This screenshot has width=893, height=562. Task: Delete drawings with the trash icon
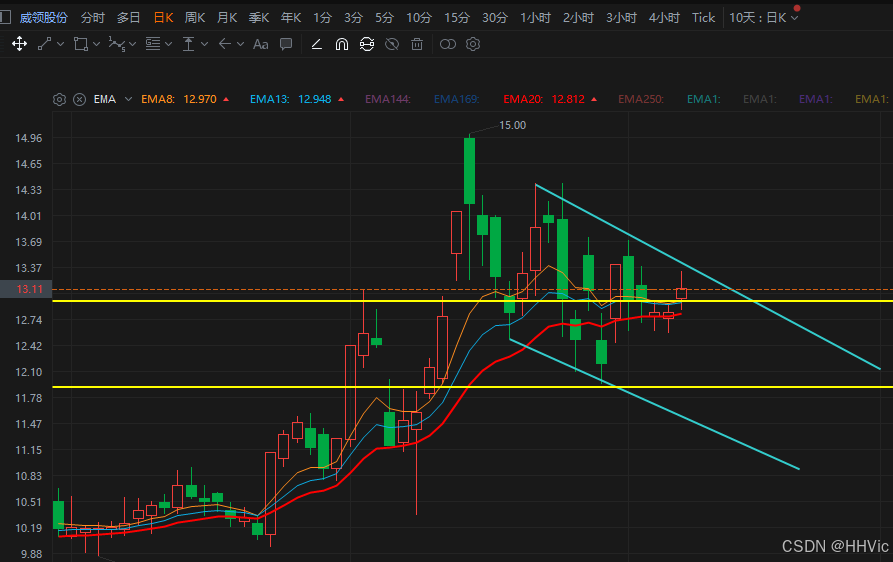point(417,44)
